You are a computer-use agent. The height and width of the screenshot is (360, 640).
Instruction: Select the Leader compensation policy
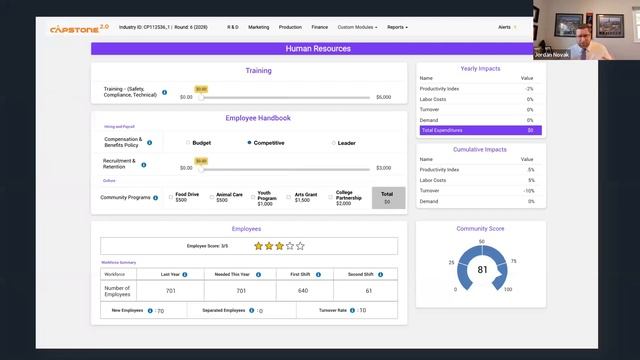(x=333, y=143)
